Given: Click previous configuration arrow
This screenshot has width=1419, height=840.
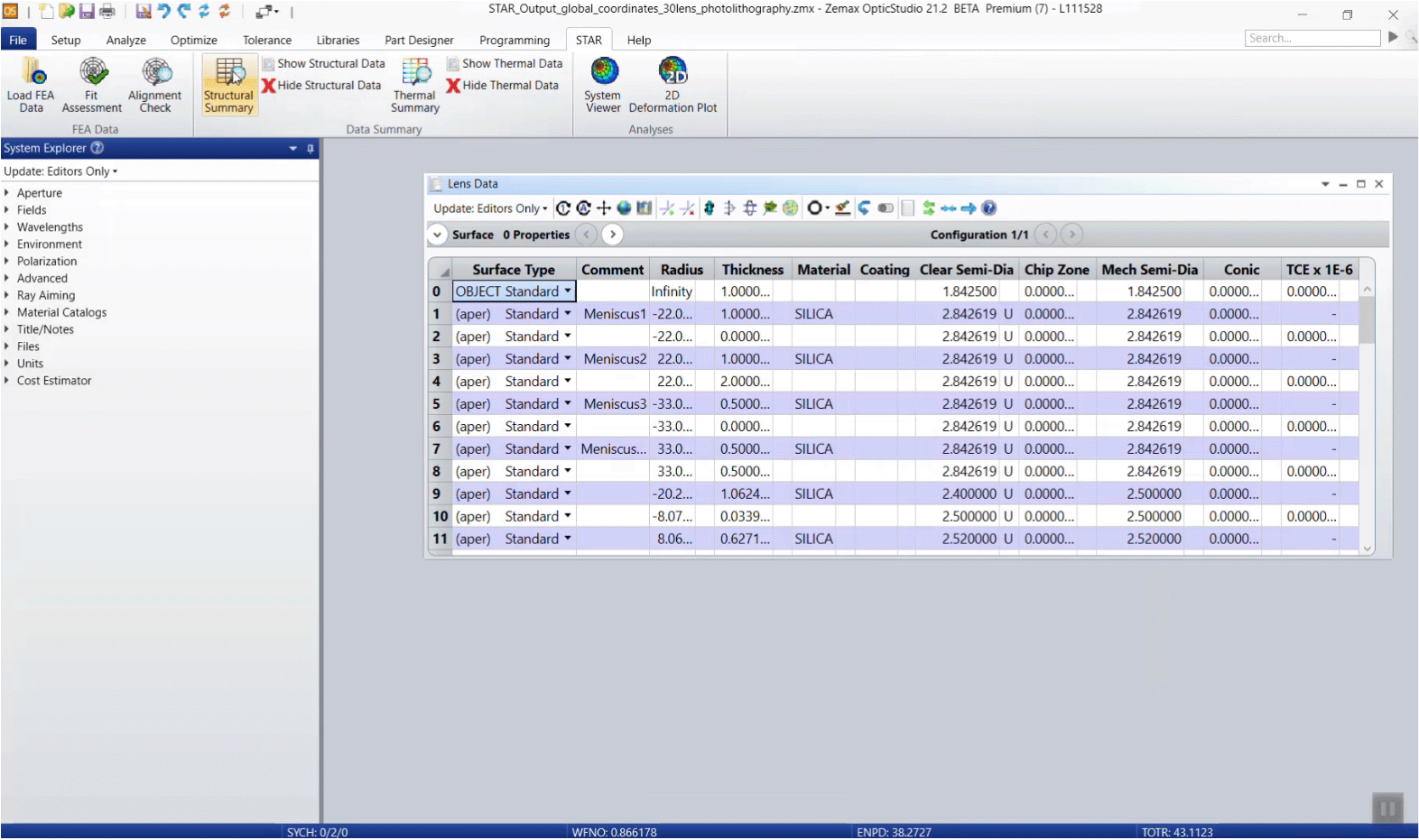Looking at the screenshot, I should [x=1046, y=235].
